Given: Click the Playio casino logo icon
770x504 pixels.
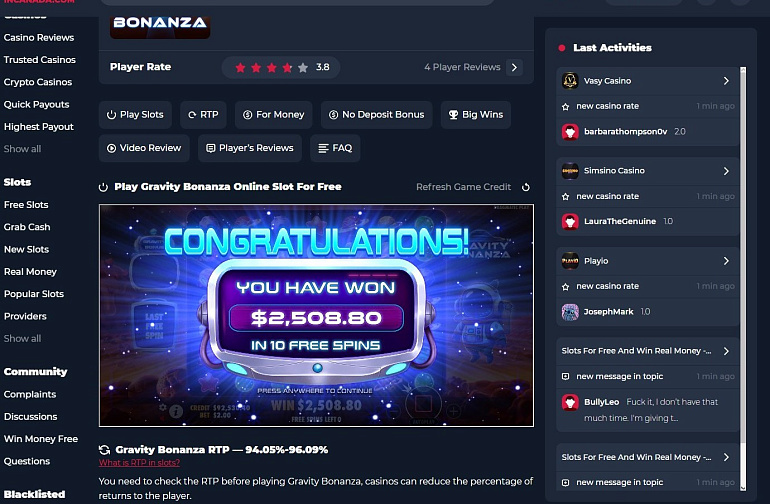Looking at the screenshot, I should [x=570, y=261].
